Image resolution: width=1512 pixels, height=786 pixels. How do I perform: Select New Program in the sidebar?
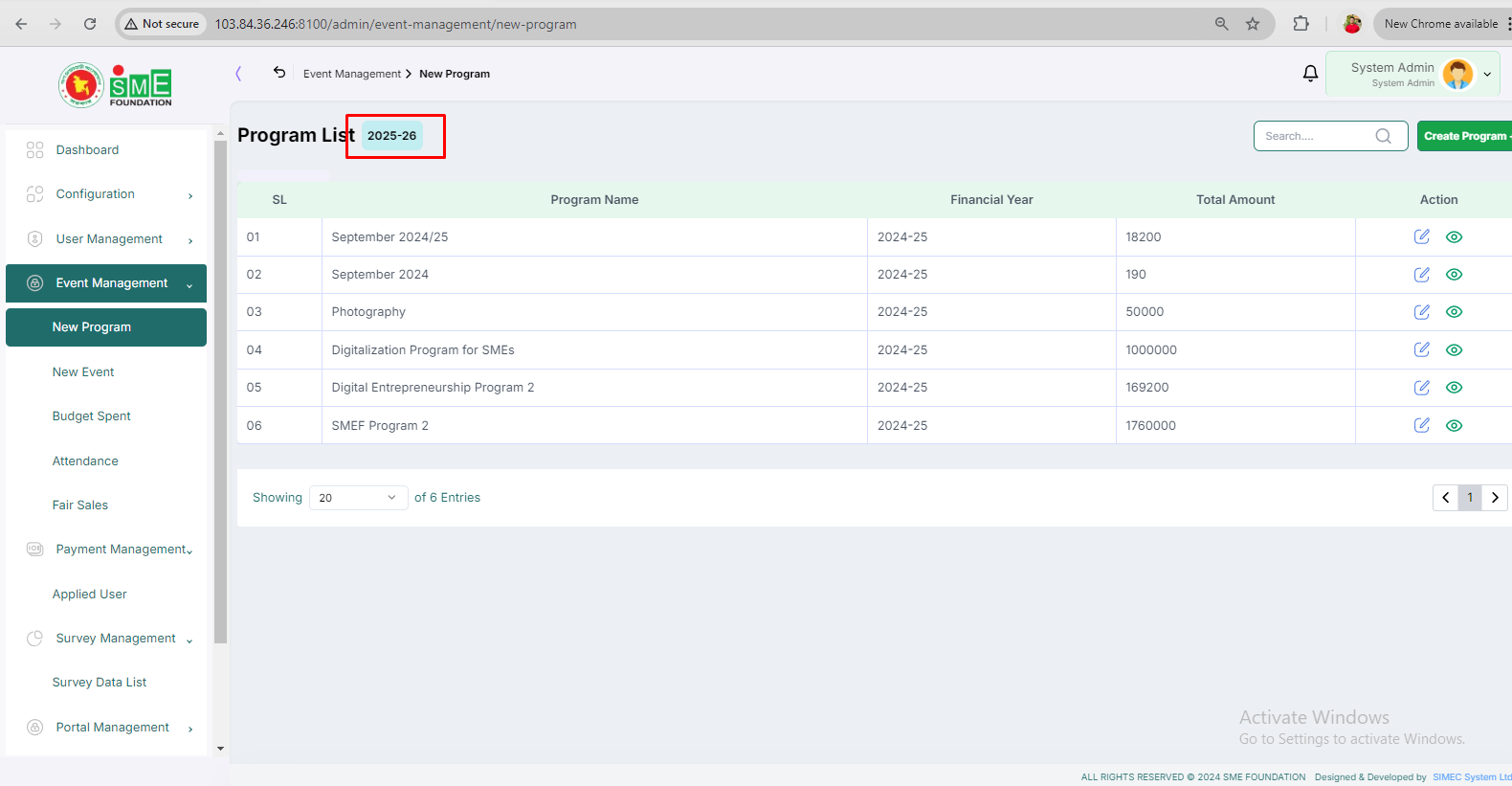pyautogui.click(x=106, y=327)
